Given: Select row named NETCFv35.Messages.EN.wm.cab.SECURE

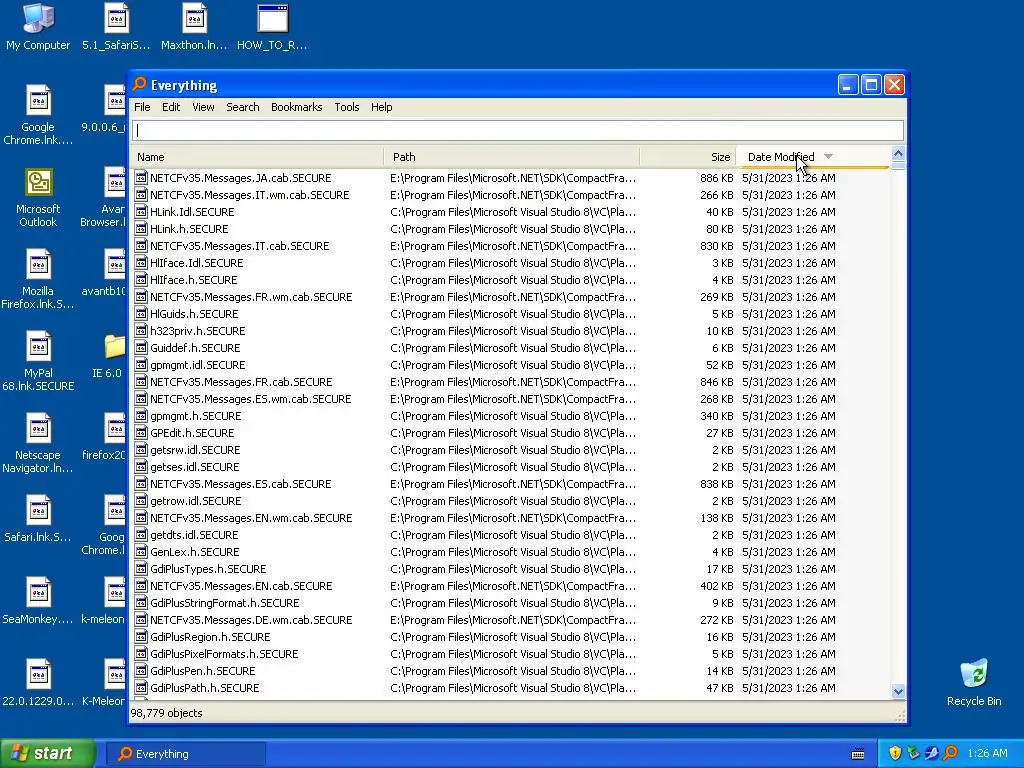Looking at the screenshot, I should [x=511, y=518].
